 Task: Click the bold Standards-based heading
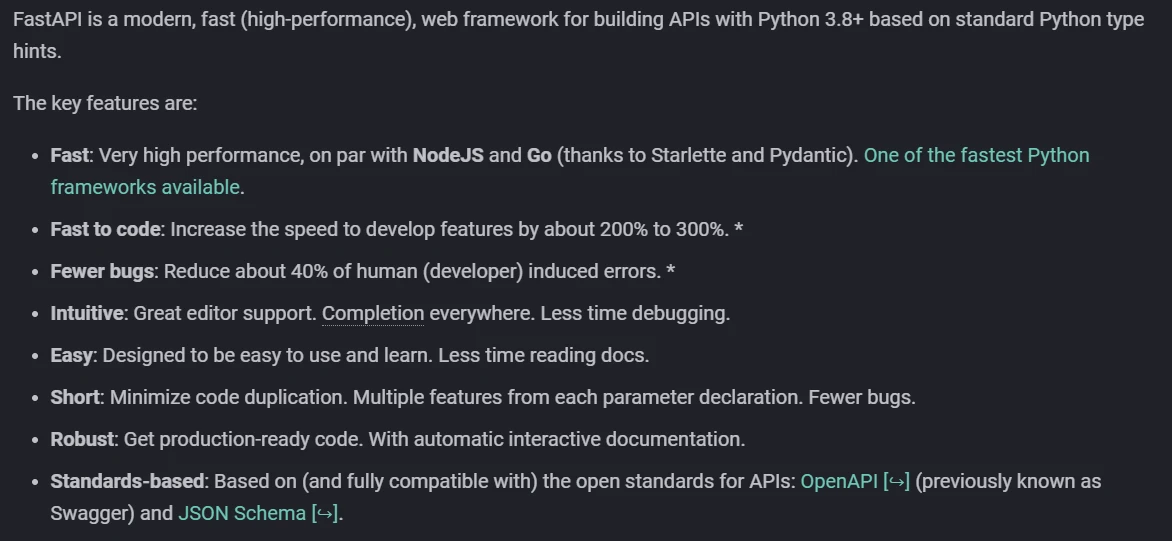point(127,481)
